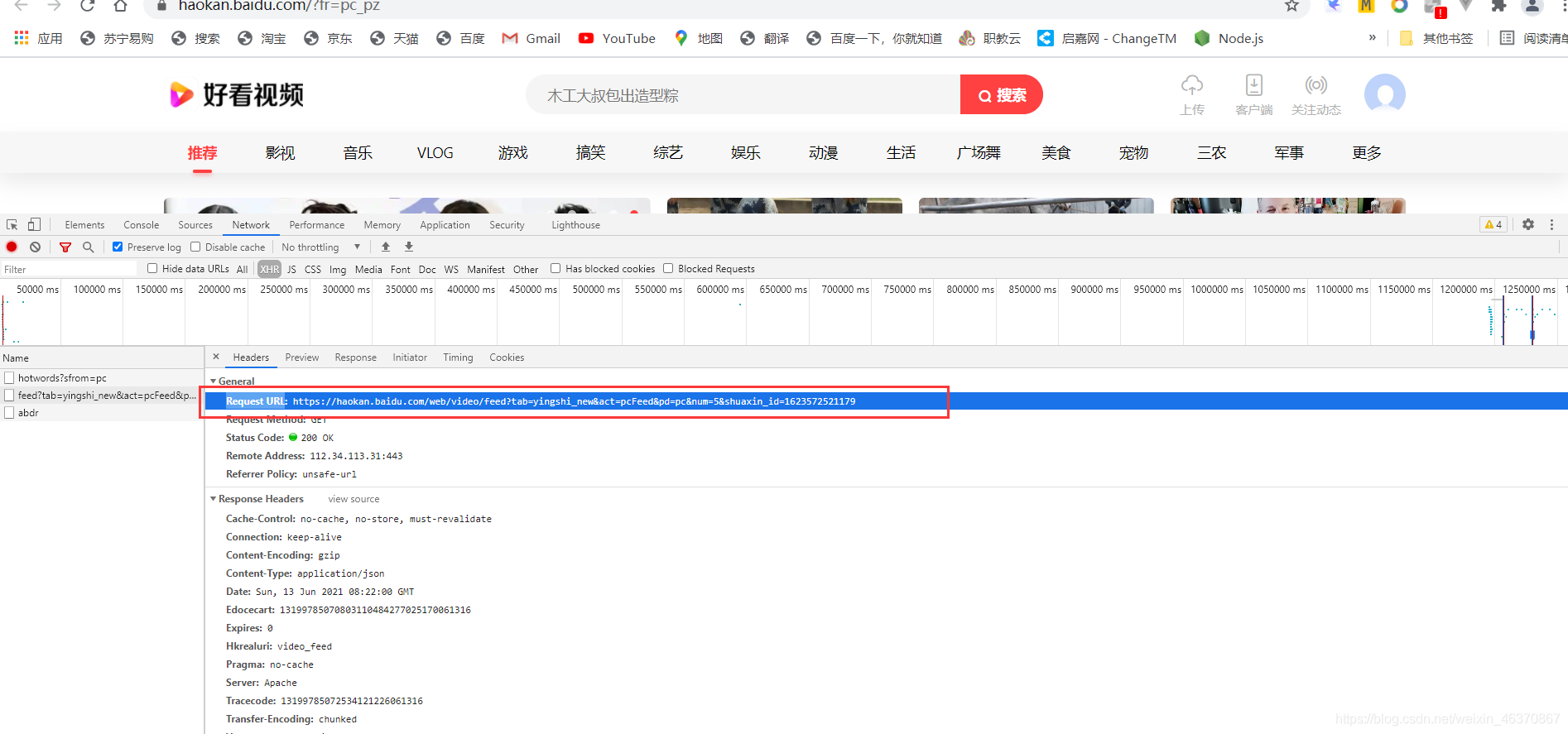The image size is (1568, 734).
Task: Open DevTools settings gear icon
Action: click(1528, 224)
